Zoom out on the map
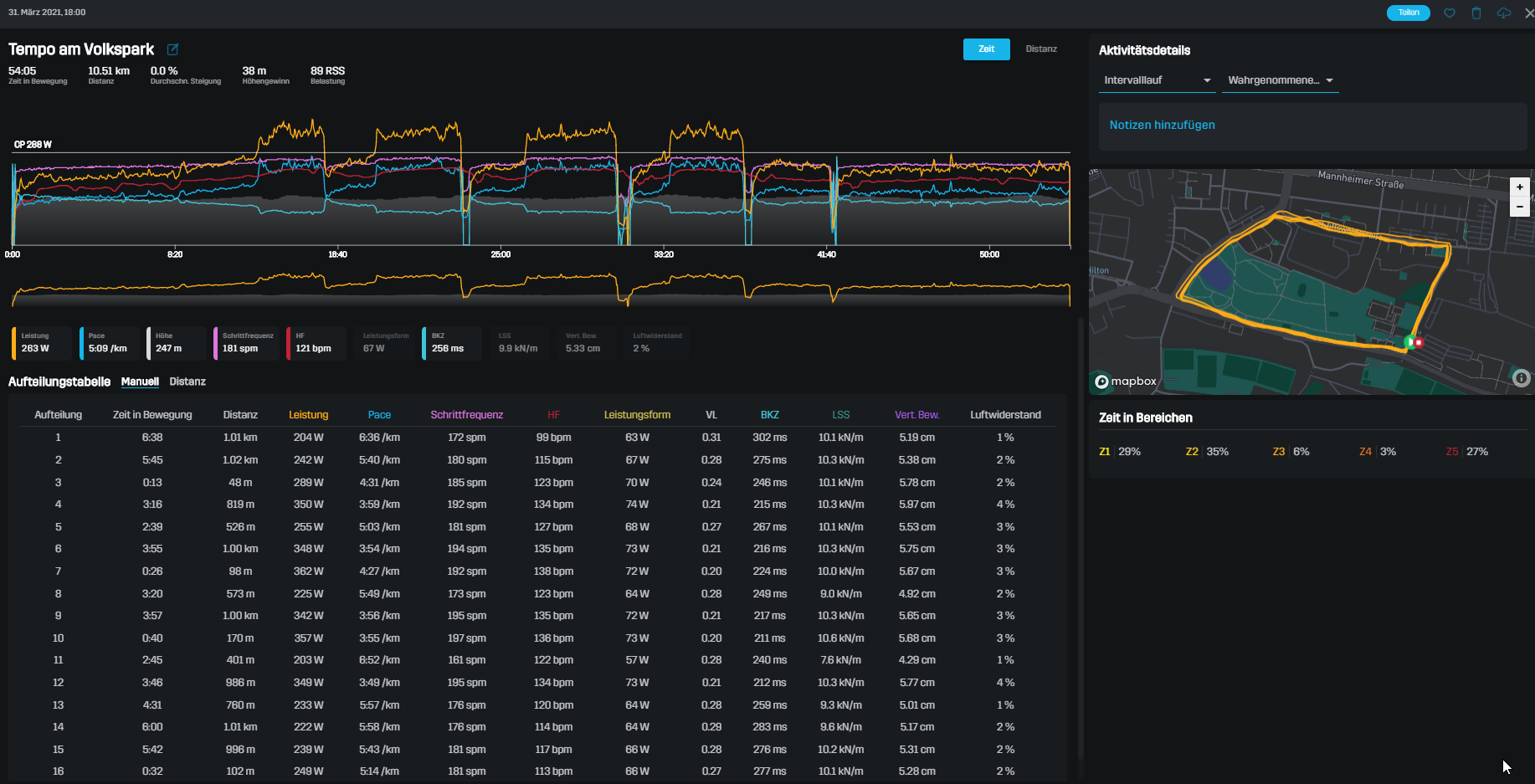Image resolution: width=1535 pixels, height=784 pixels. coord(1519,207)
